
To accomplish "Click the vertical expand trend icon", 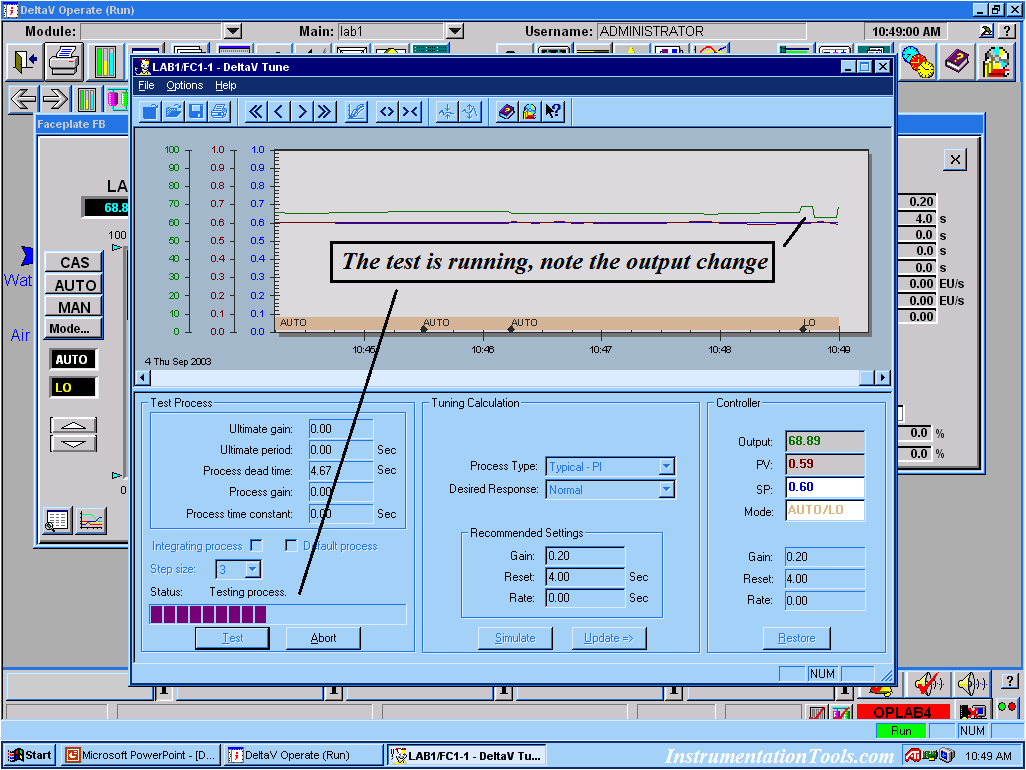I will point(470,112).
